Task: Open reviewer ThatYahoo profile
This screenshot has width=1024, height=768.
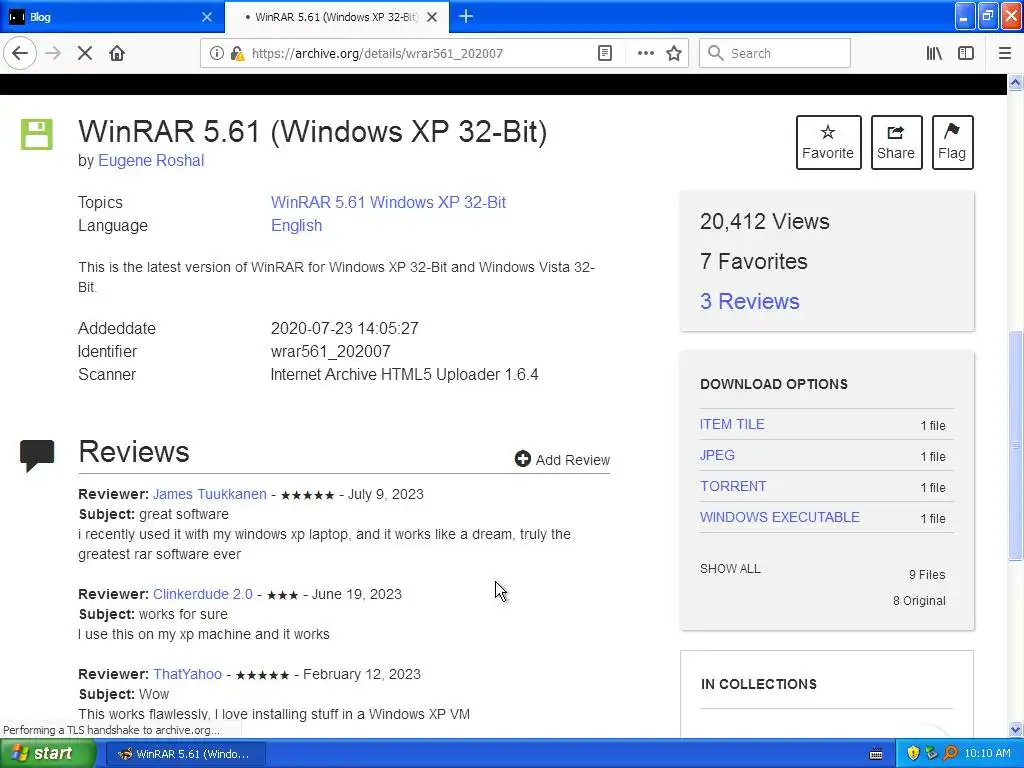Action: [x=187, y=674]
